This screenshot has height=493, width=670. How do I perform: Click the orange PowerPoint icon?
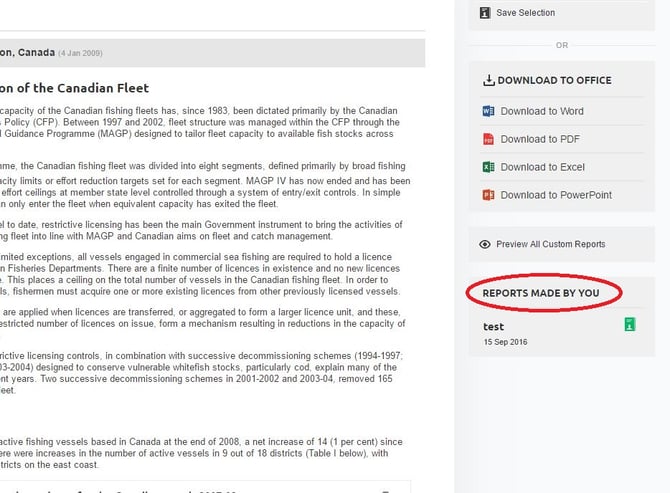coord(487,195)
